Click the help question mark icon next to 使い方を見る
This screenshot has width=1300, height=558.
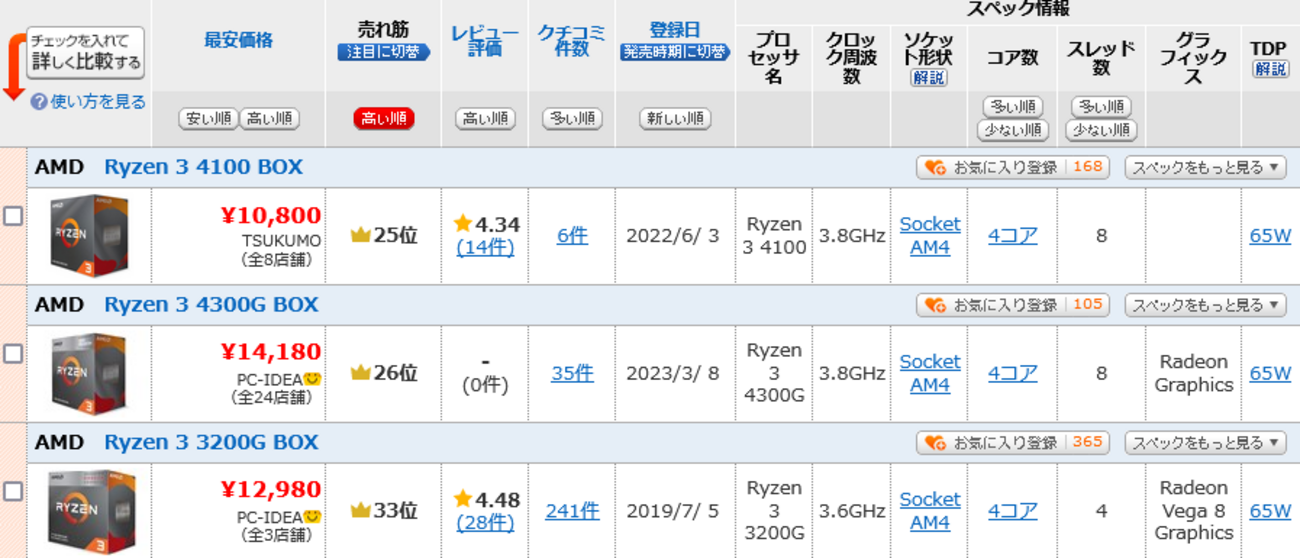39,102
